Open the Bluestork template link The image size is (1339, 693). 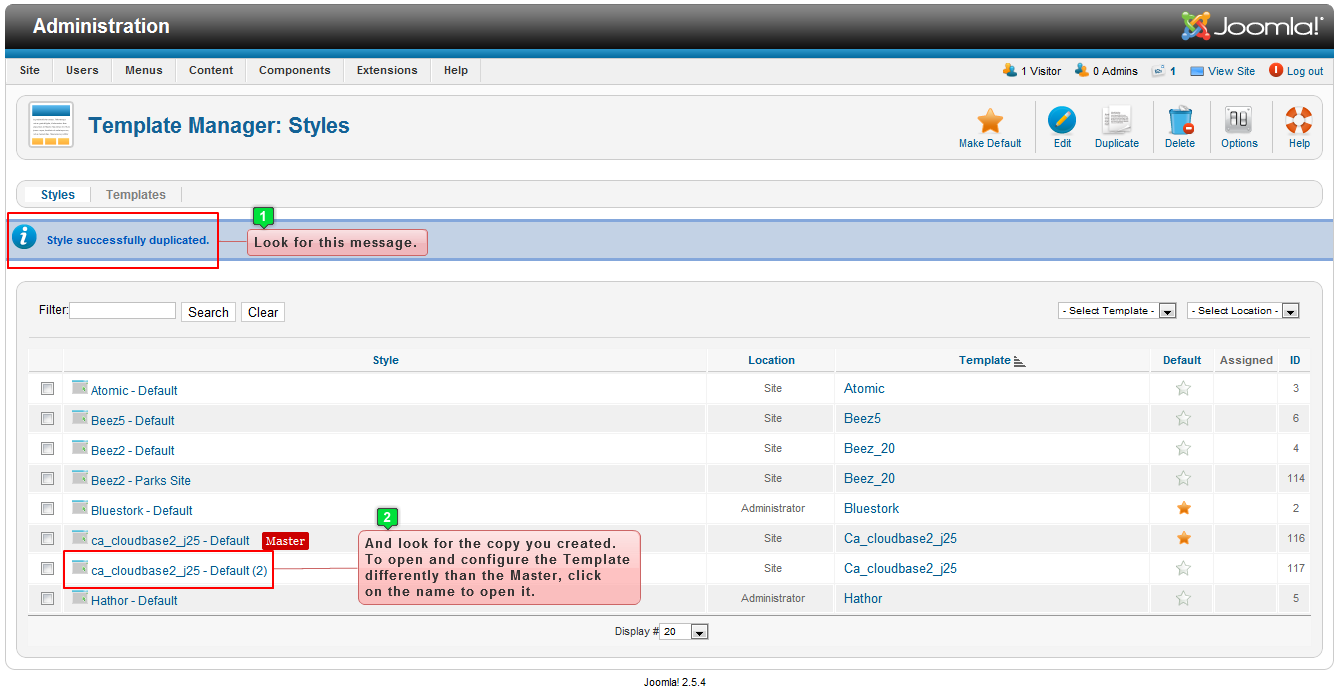click(871, 508)
